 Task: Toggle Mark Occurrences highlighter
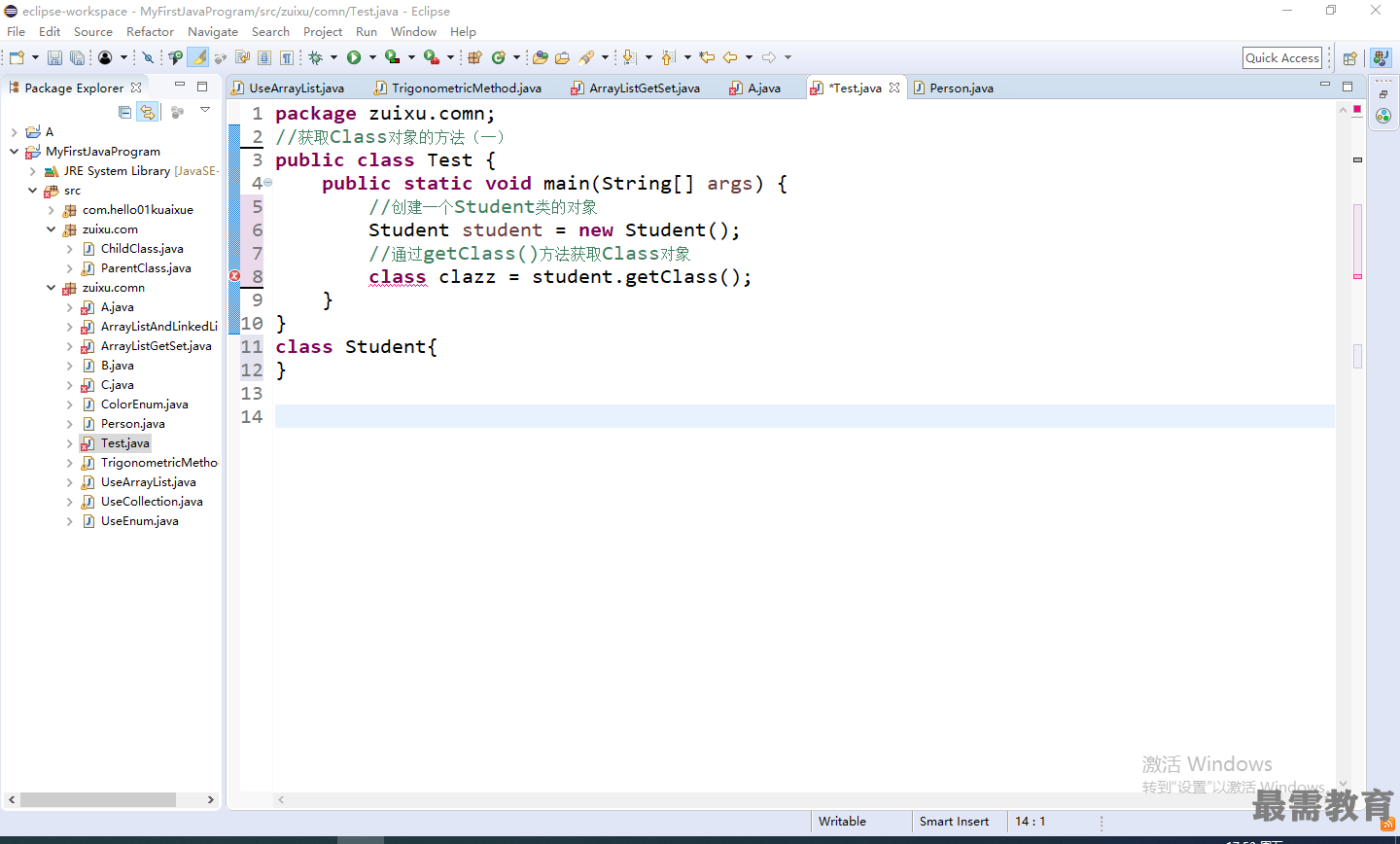click(x=198, y=57)
